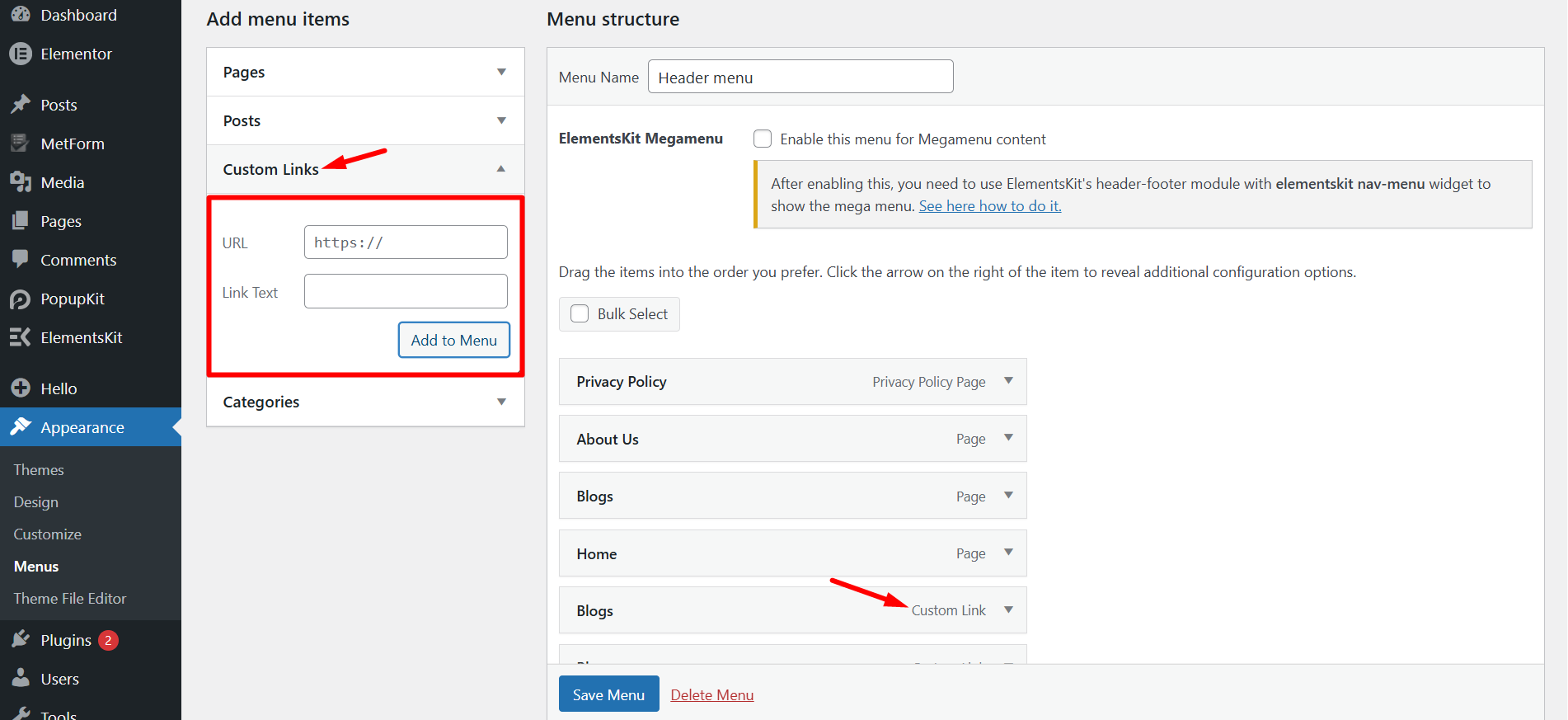Expand the Categories accordion arrow
Viewport: 1568px width, 720px height.
(501, 402)
